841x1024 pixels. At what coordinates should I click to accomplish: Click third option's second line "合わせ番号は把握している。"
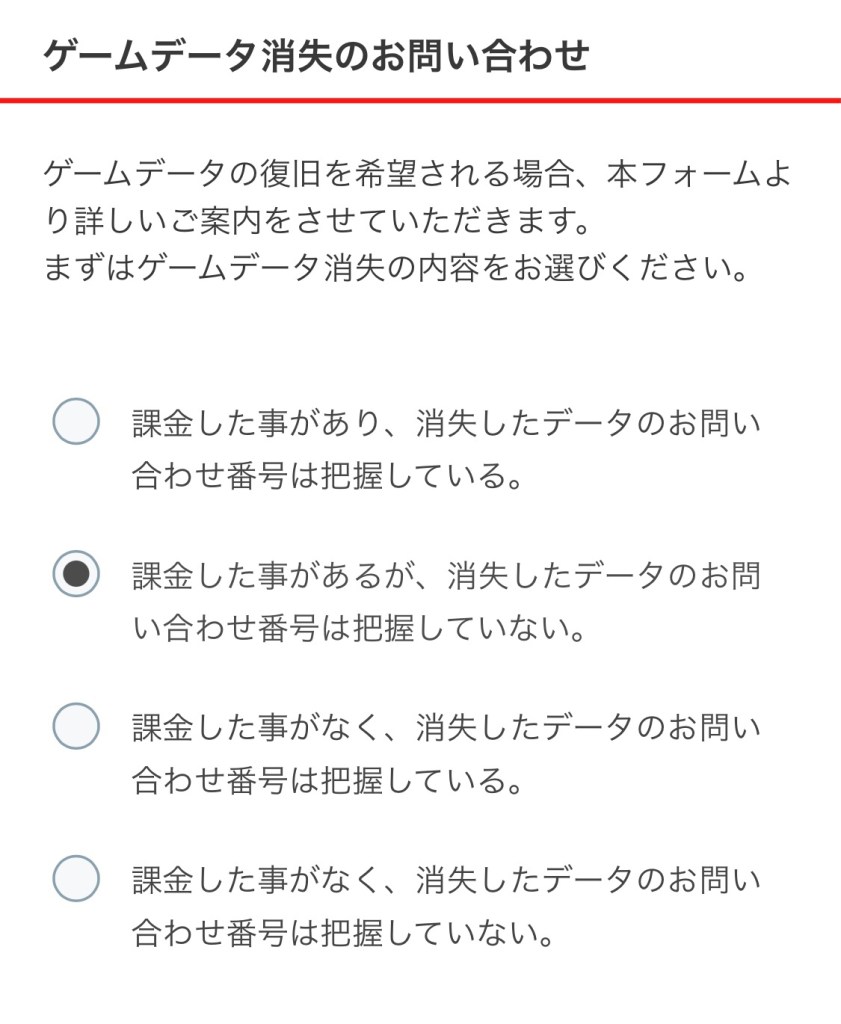click(x=330, y=781)
